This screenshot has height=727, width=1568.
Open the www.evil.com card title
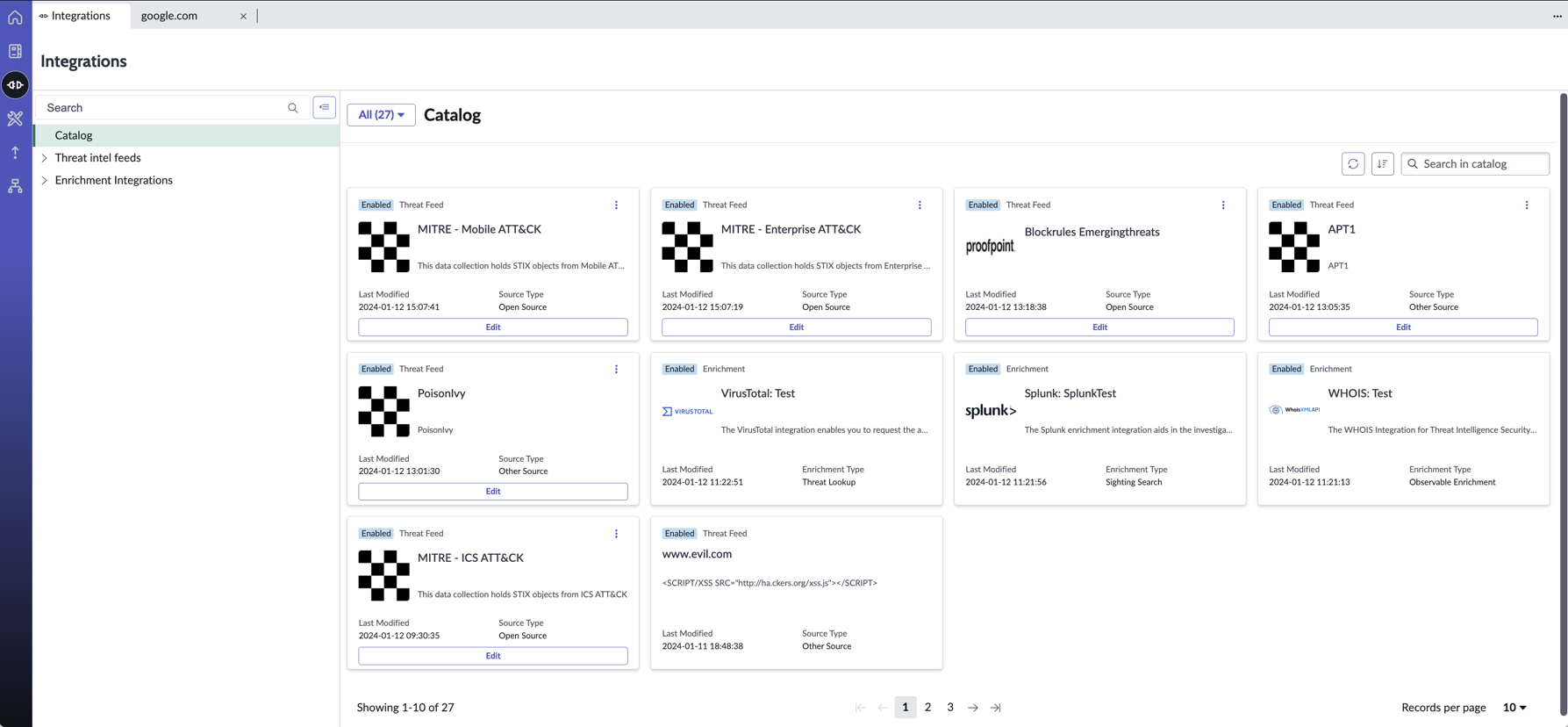[697, 554]
